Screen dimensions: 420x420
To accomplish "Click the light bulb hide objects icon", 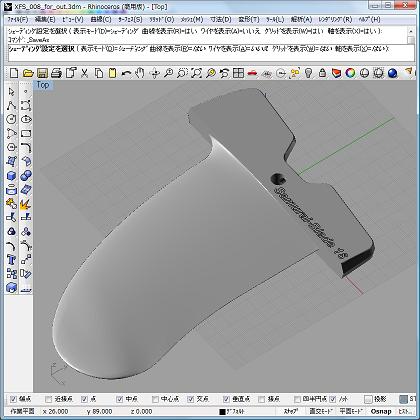I will 308,73.
